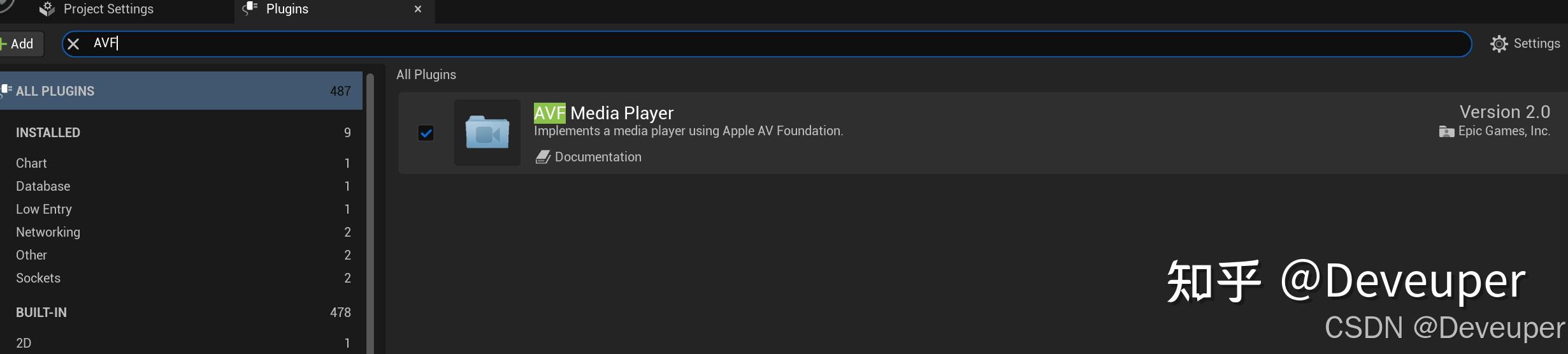The height and width of the screenshot is (354, 1568).
Task: Click the AVF Media Player camera folder thumbnail
Action: [487, 133]
